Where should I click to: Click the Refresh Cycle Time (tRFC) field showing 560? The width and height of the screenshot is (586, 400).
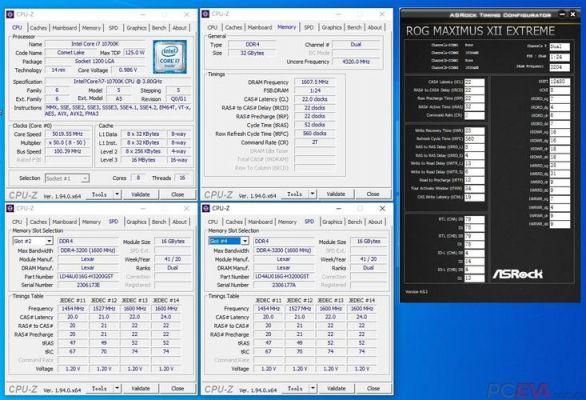pyautogui.click(x=474, y=139)
